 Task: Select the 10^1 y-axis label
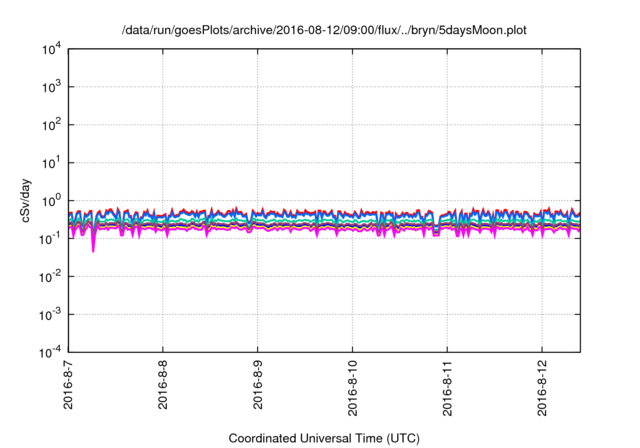pyautogui.click(x=52, y=163)
